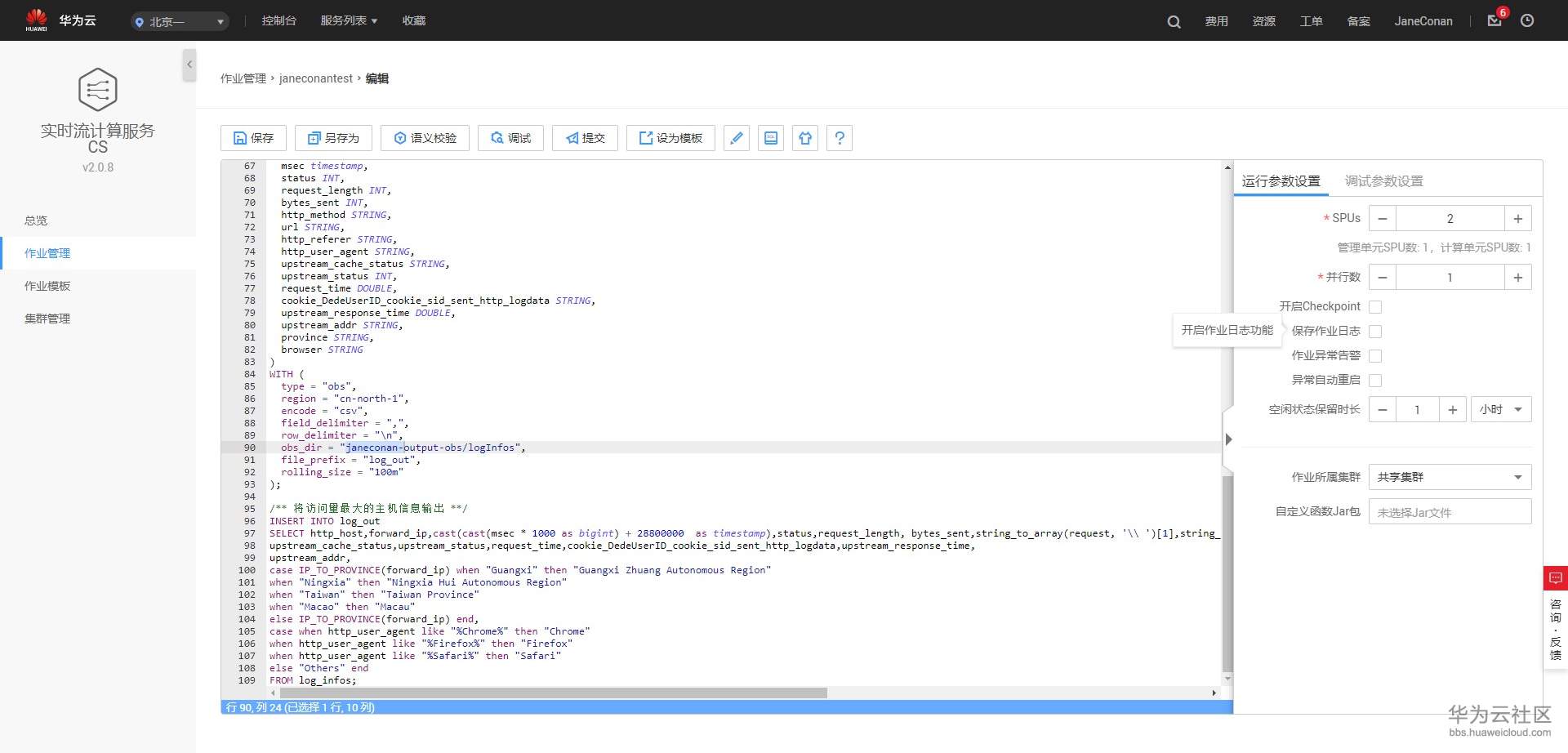Click 设为模板 set as template
Viewport: 1568px width, 753px height.
click(x=670, y=138)
